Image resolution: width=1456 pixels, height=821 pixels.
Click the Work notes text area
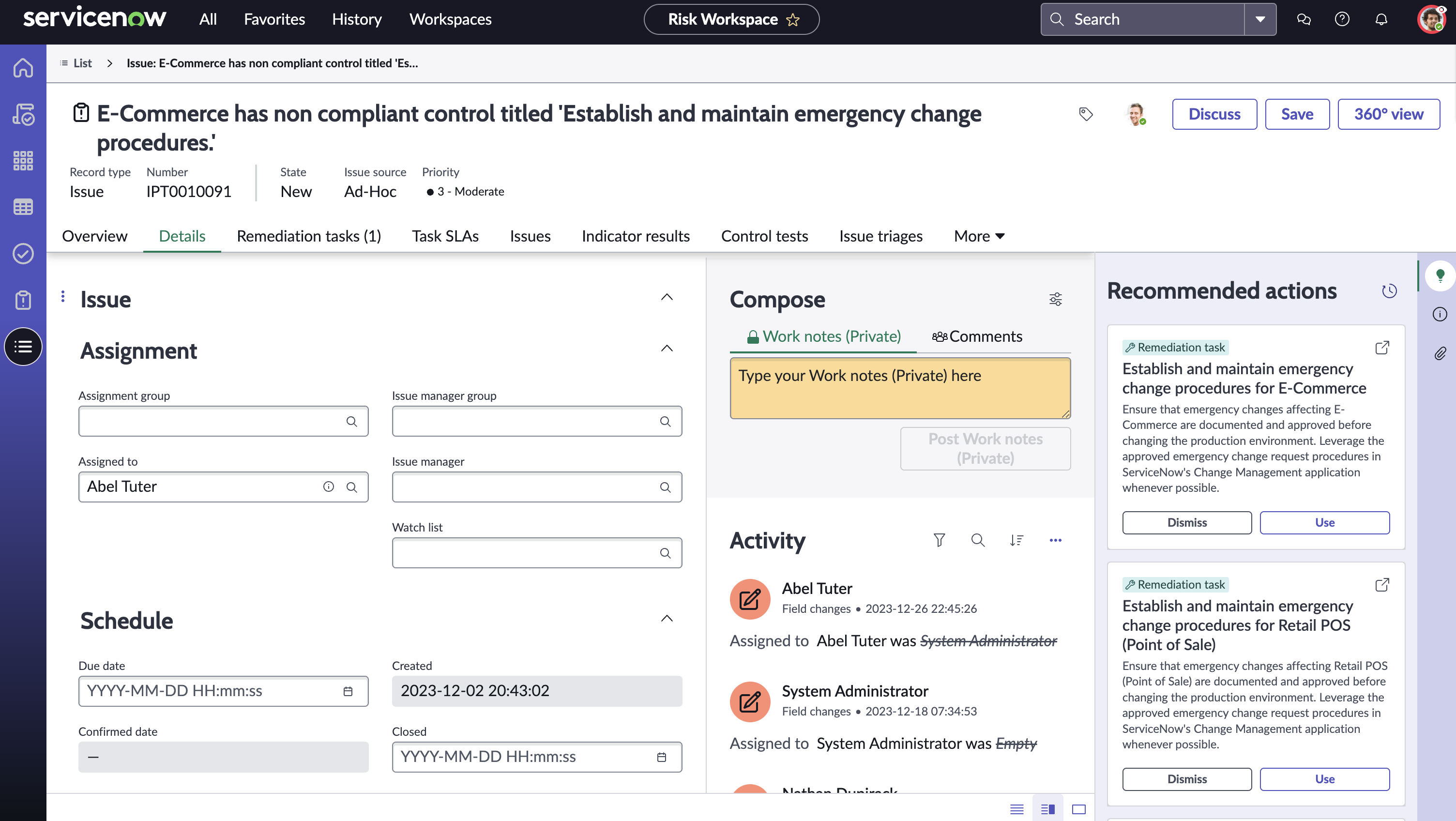[900, 388]
